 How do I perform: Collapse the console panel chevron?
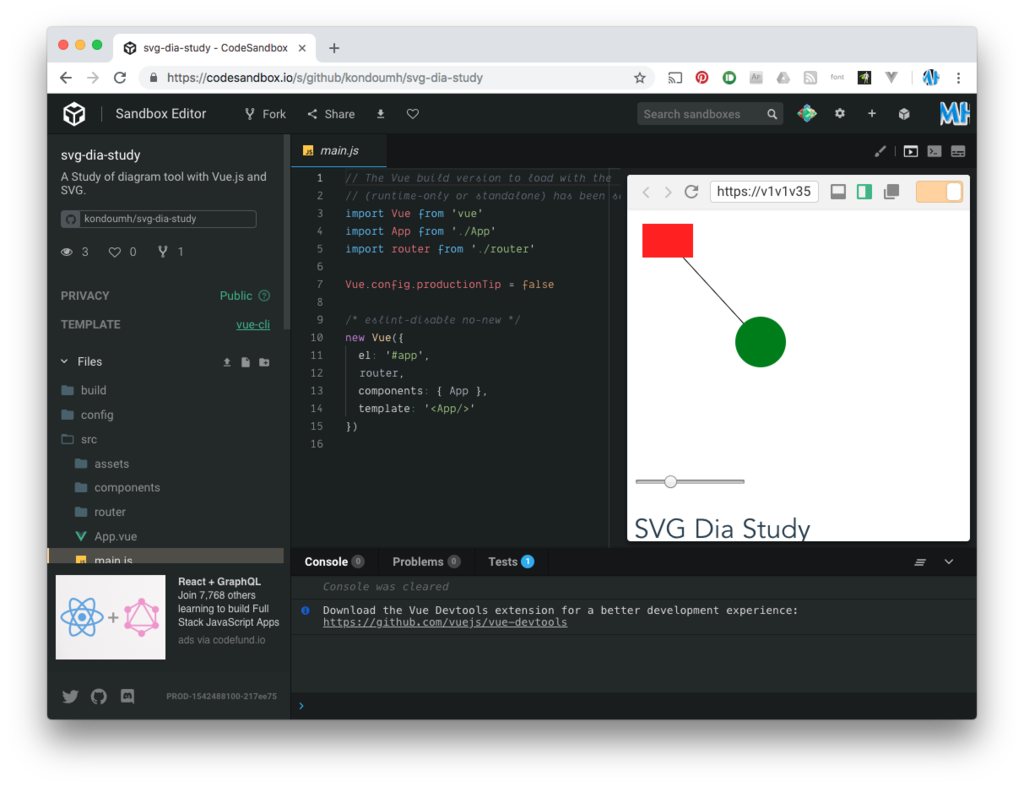coord(949,562)
